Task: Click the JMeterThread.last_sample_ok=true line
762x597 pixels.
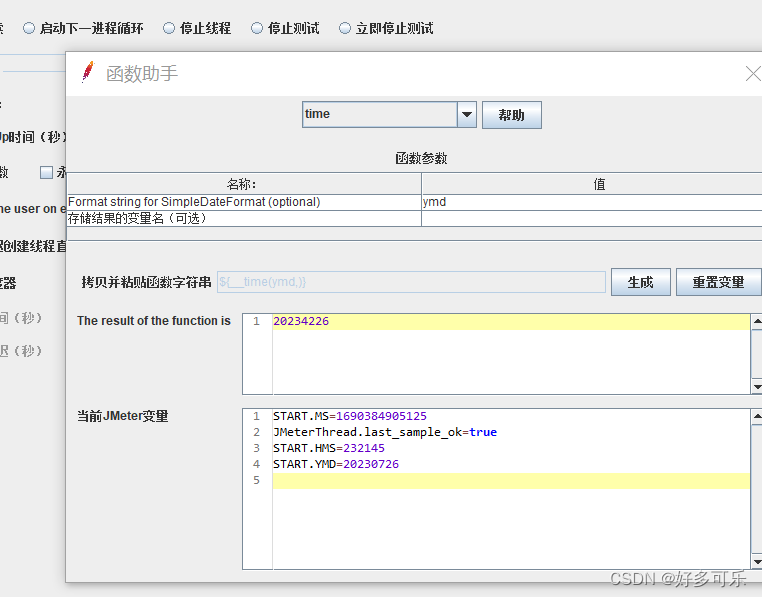Action: (385, 432)
